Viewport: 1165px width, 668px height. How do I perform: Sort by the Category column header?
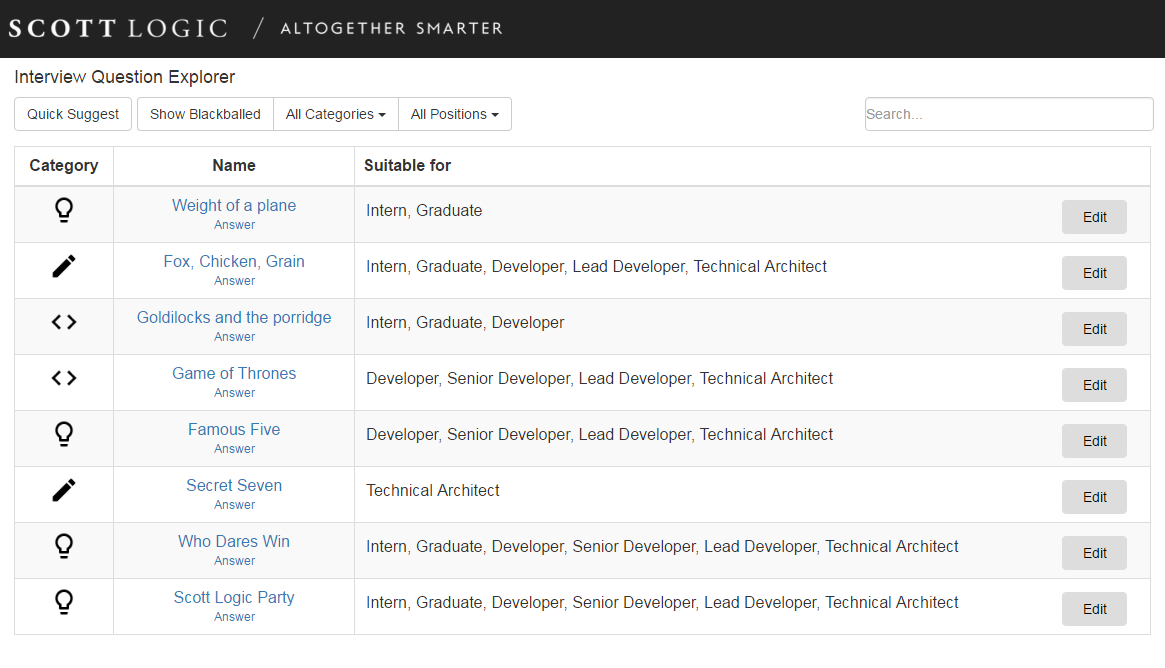[64, 165]
